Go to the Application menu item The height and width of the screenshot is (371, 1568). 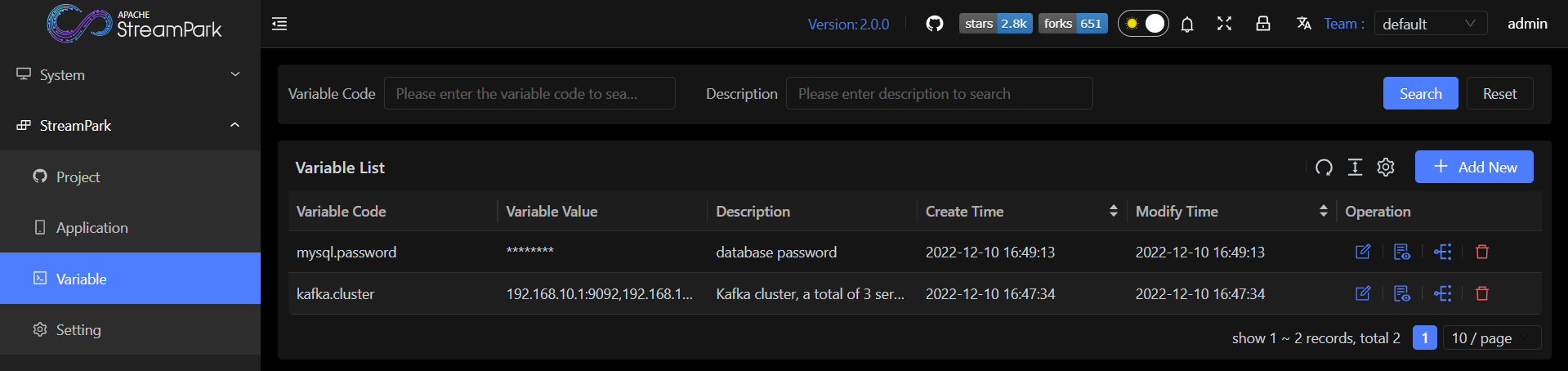tap(92, 227)
